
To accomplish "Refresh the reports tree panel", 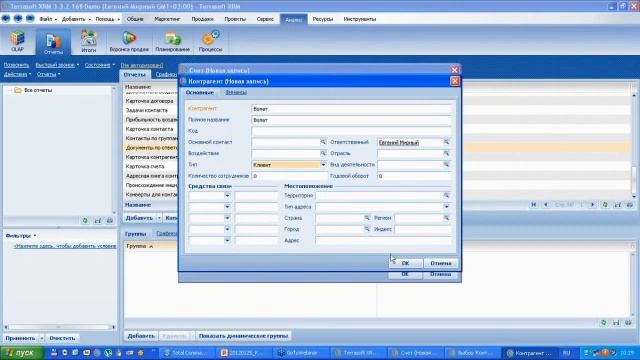I will [85, 220].
